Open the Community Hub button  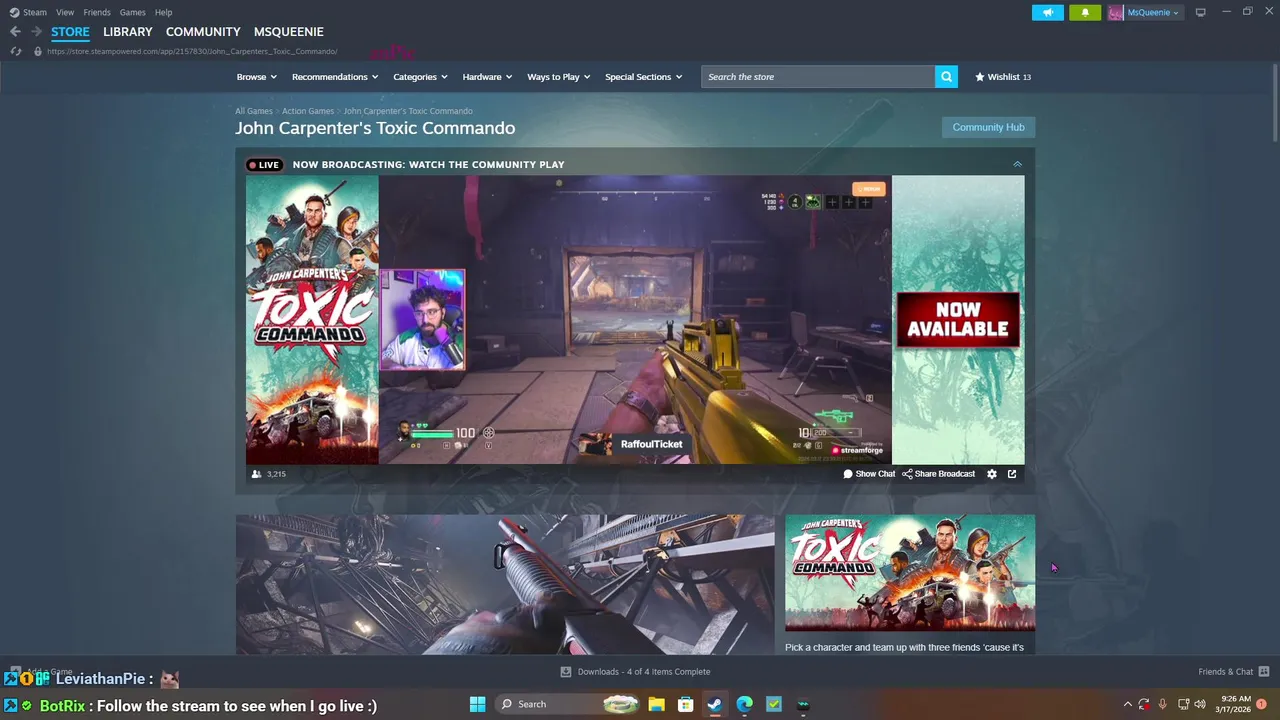[x=988, y=127]
